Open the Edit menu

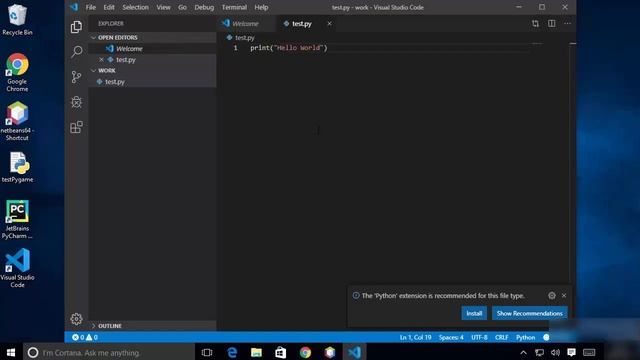tap(109, 7)
